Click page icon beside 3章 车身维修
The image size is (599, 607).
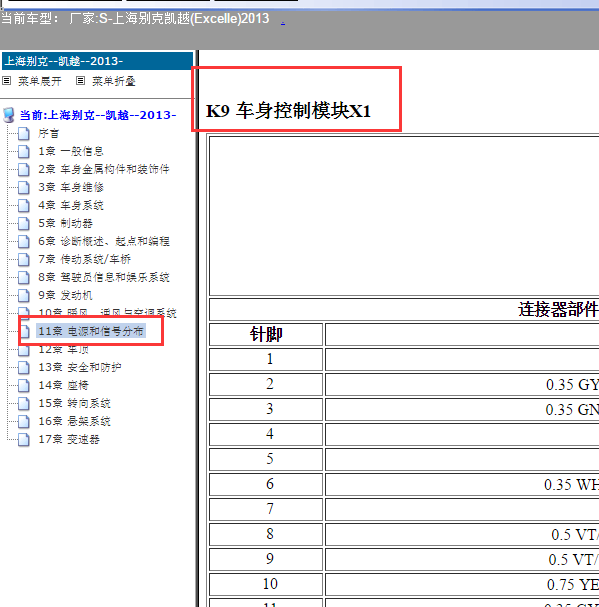coord(24,187)
